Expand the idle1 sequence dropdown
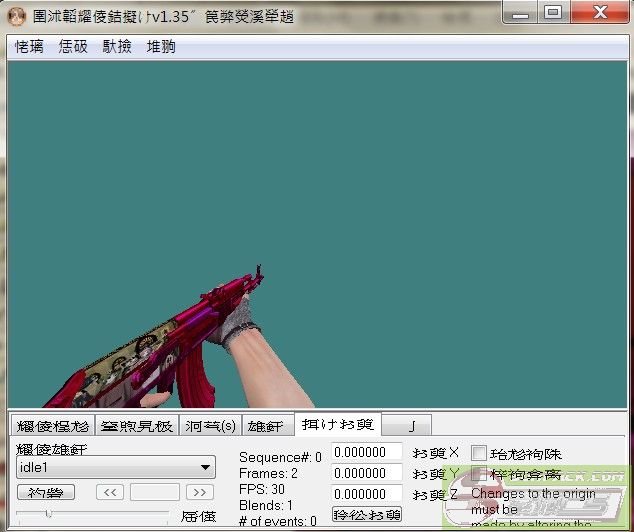The image size is (634, 532). (x=116, y=467)
